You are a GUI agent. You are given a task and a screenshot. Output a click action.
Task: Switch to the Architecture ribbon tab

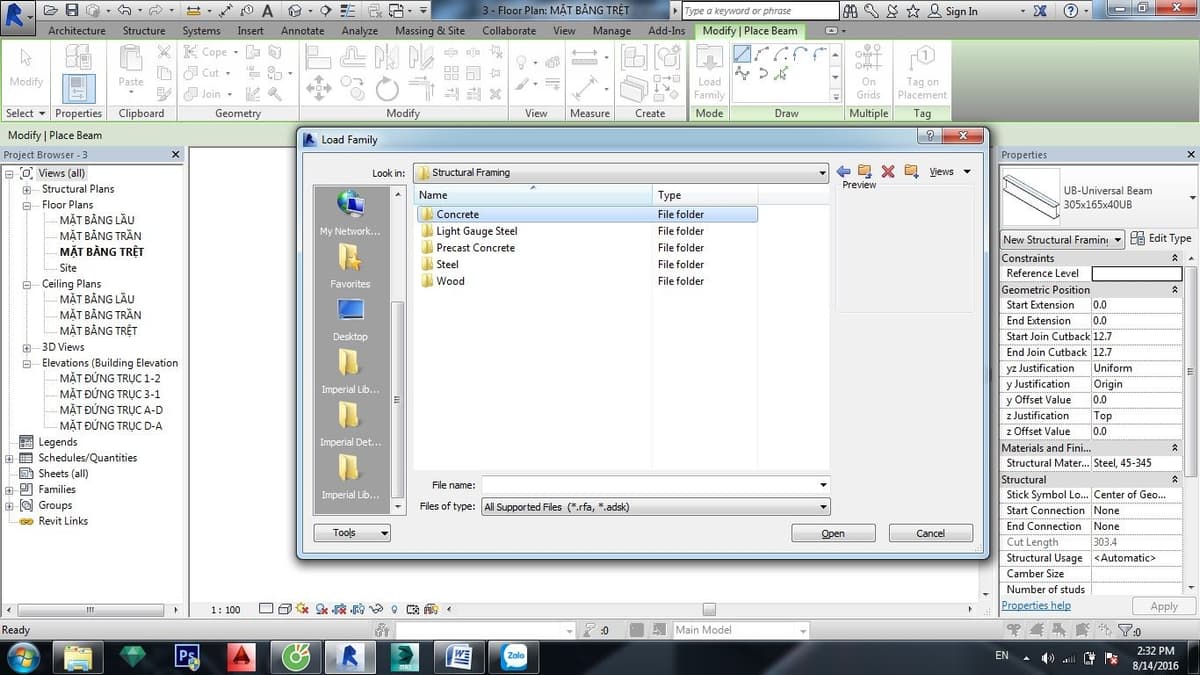[77, 31]
